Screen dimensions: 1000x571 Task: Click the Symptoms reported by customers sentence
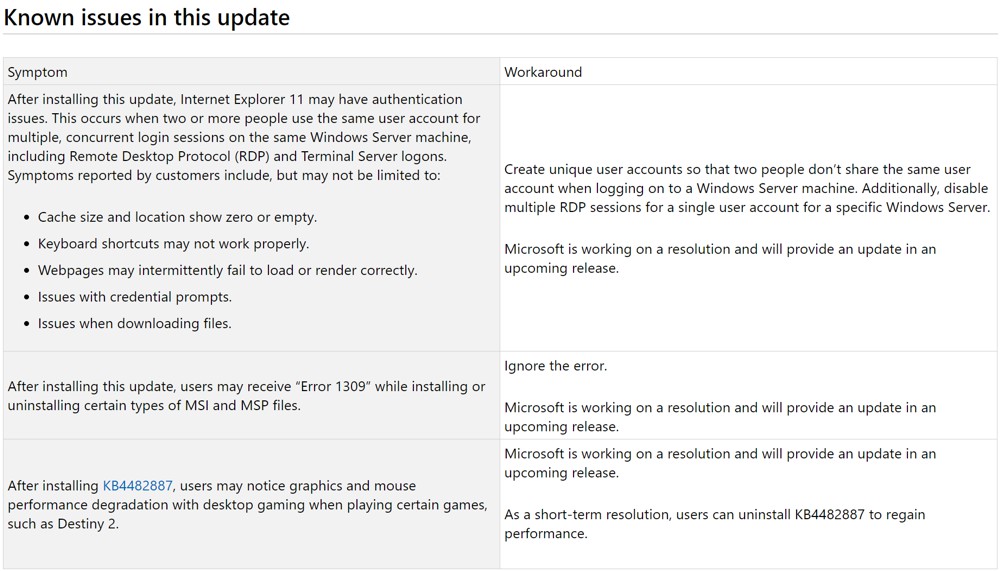224,175
